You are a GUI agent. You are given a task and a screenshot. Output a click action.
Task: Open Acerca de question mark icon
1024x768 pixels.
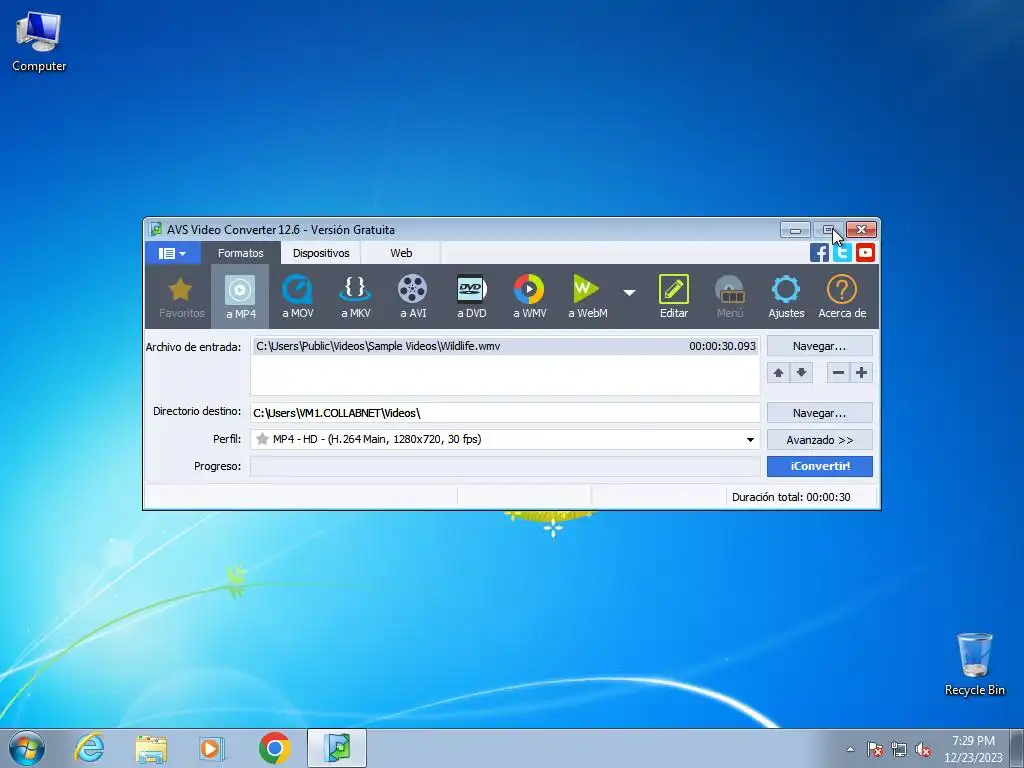[842, 297]
